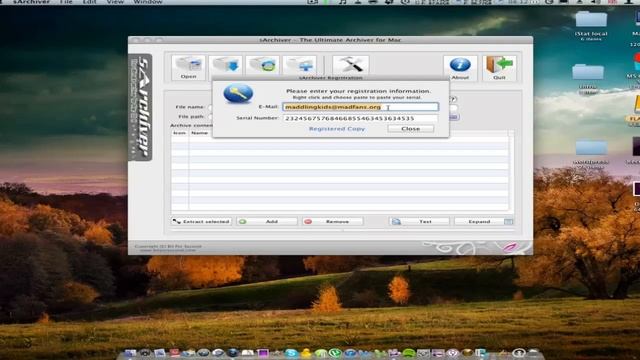Screen dimensions: 640x360
Task: Click the E-Mail field in registration dialog
Action: pos(360,107)
